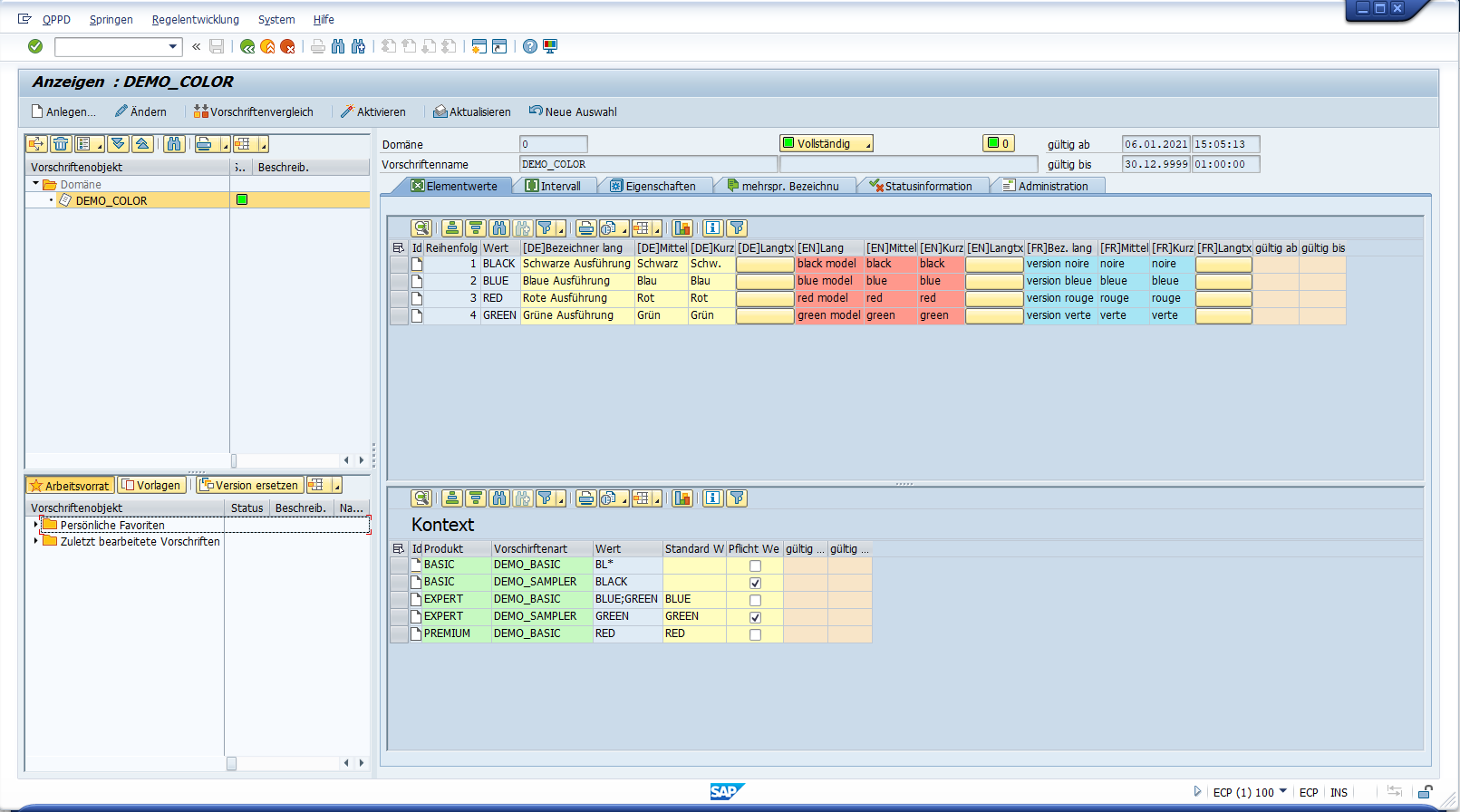The image size is (1460, 812).
Task: Collapse the Domäne folder in tree
Action: (36, 184)
